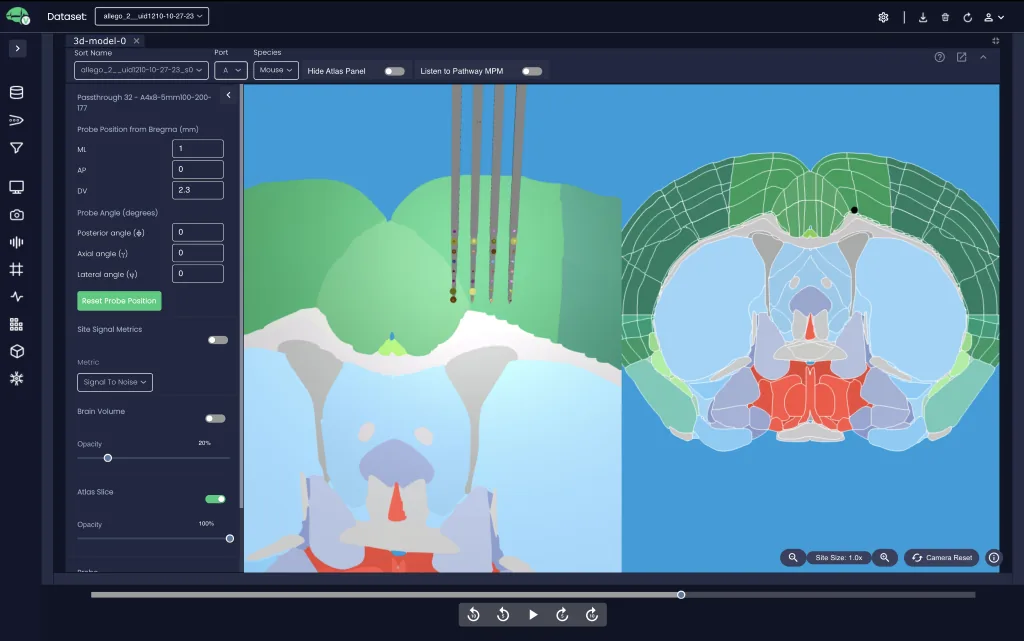Click the play button
This screenshot has height=641, width=1024.
pyautogui.click(x=533, y=615)
